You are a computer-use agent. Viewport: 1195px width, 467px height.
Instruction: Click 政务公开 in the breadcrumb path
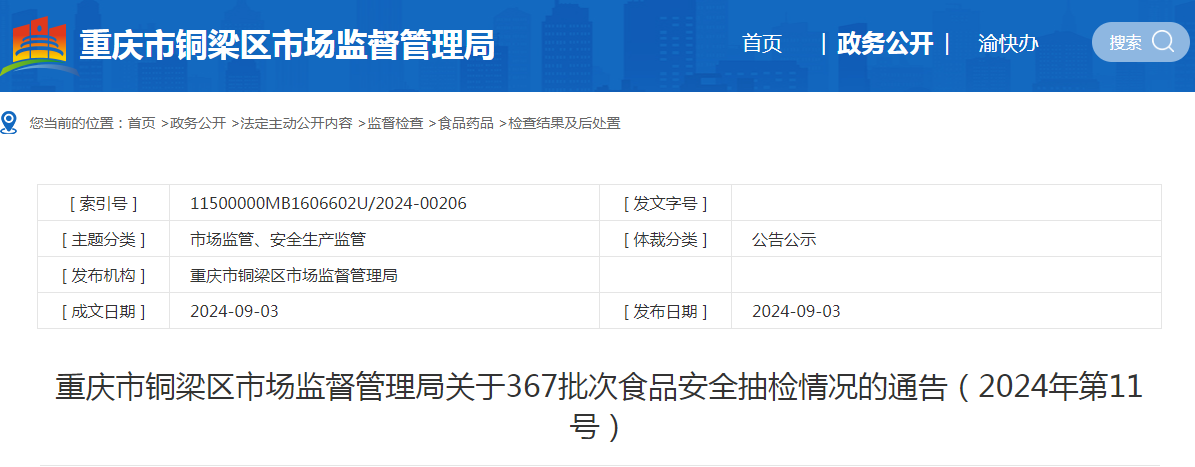[x=197, y=123]
